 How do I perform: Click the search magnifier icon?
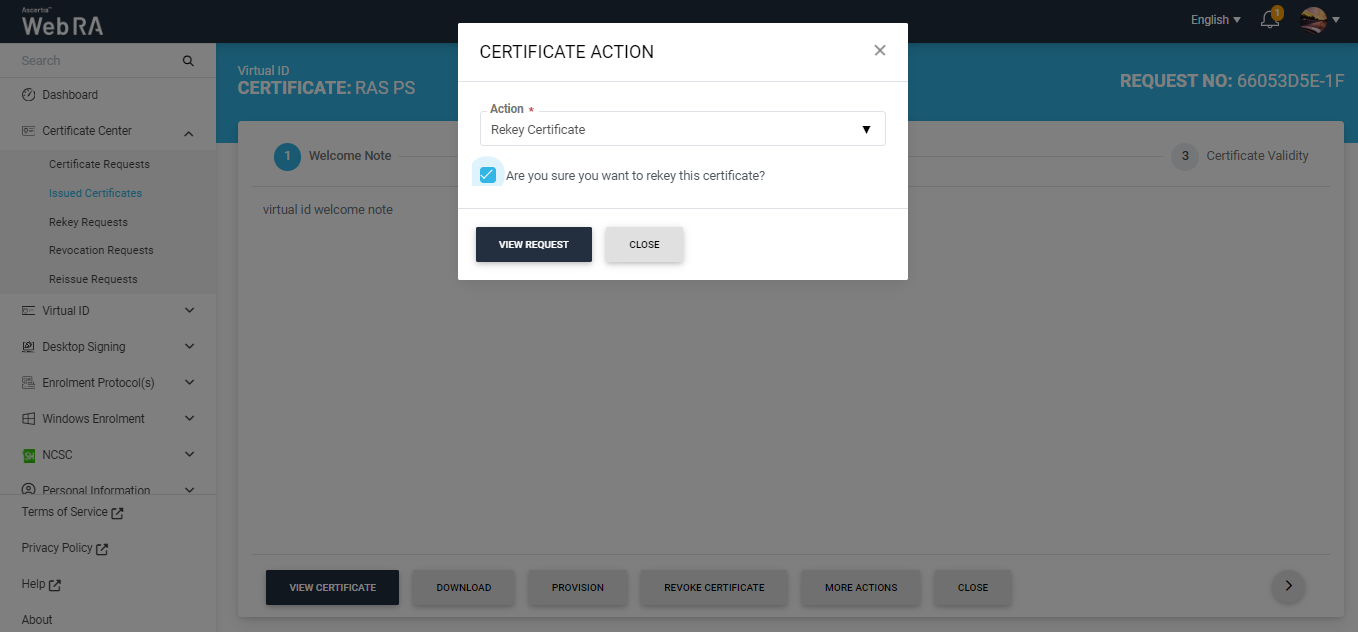click(188, 61)
